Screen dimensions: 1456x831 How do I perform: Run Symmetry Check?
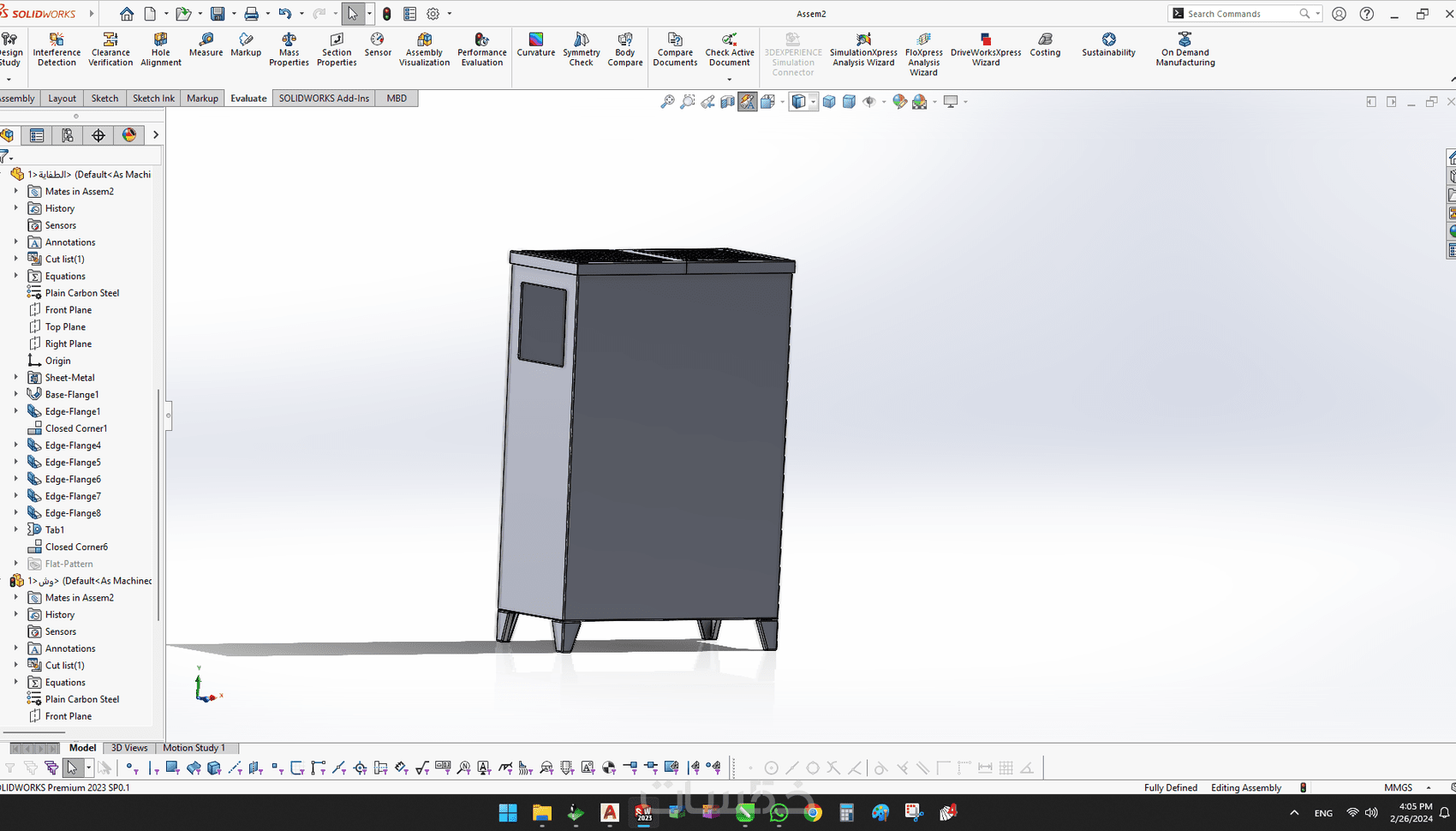[x=581, y=50]
